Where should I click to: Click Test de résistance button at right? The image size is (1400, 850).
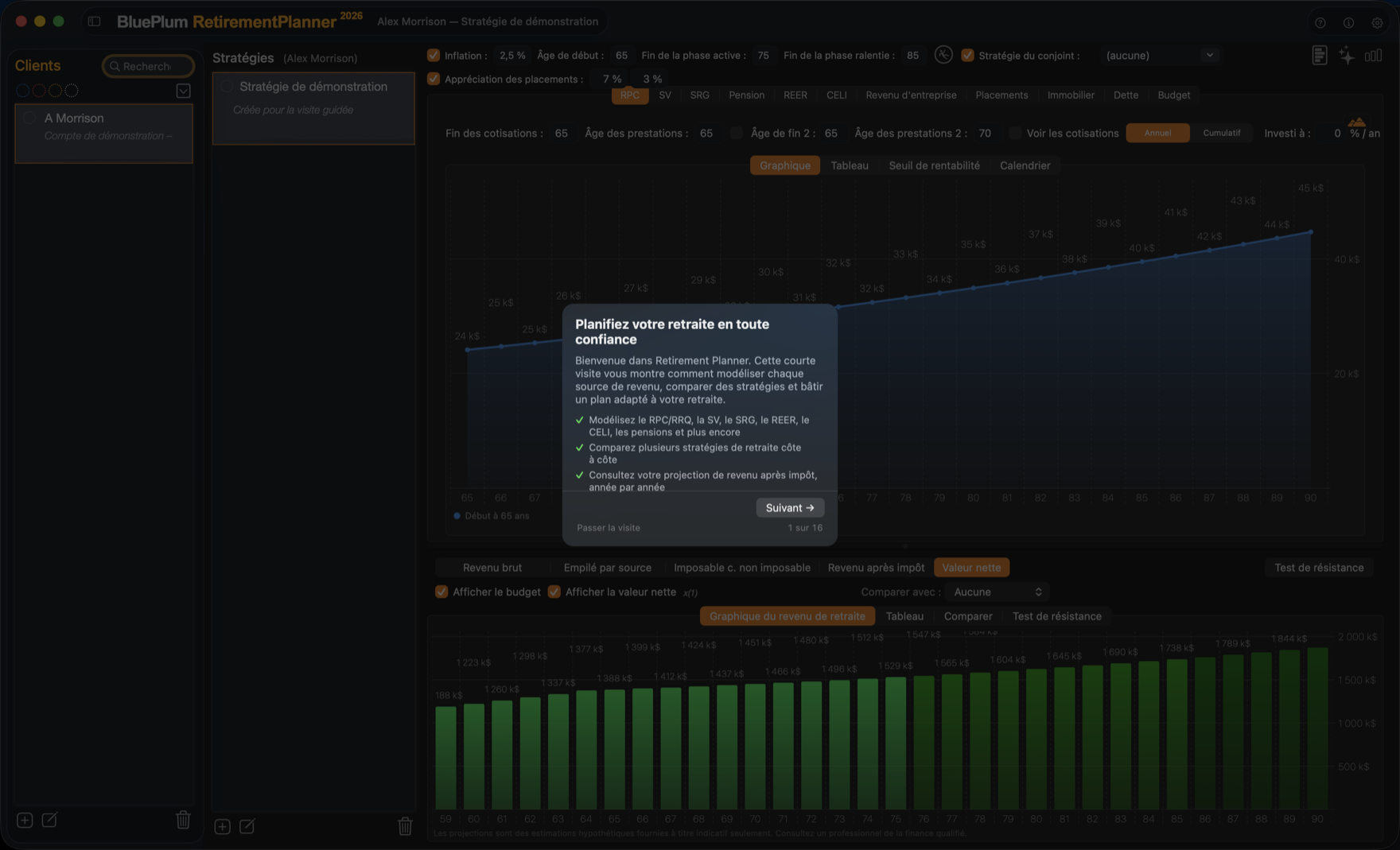coord(1319,568)
